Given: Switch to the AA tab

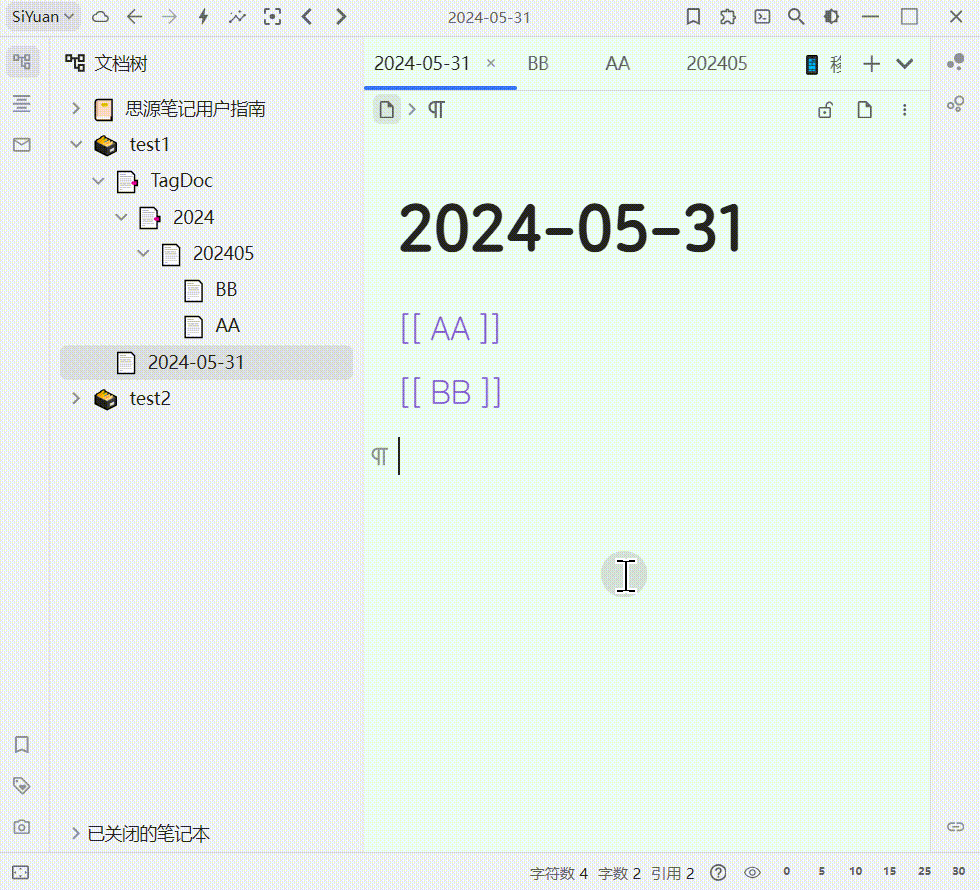Looking at the screenshot, I should [x=617, y=63].
